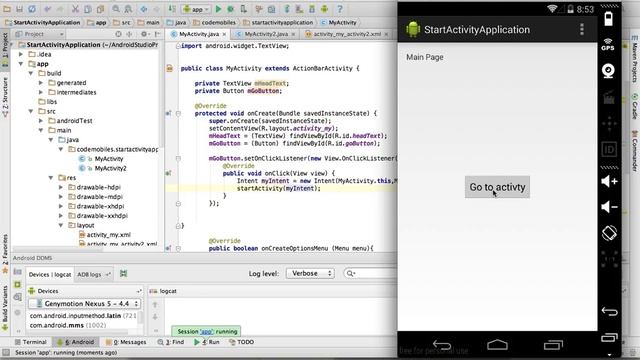This screenshot has width=640, height=360.
Task: Open the Android Device Monitor icon
Action: coord(324,9)
